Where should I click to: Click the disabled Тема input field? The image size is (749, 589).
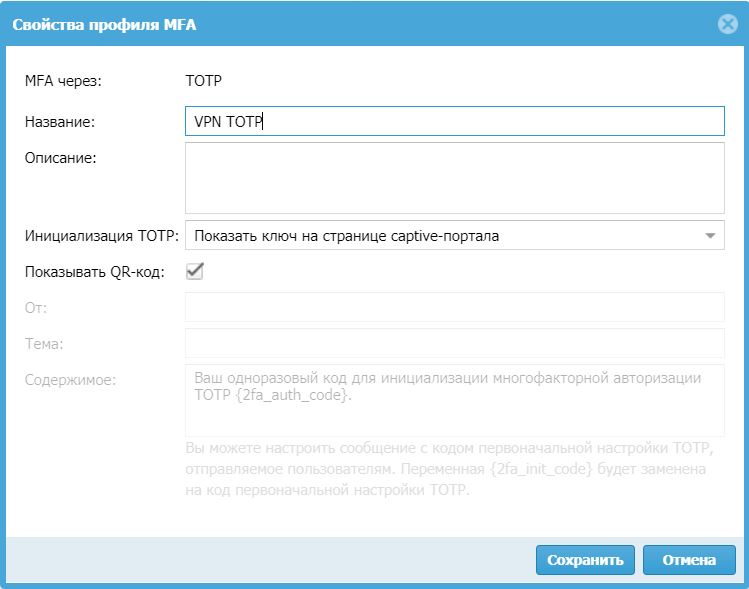click(454, 343)
